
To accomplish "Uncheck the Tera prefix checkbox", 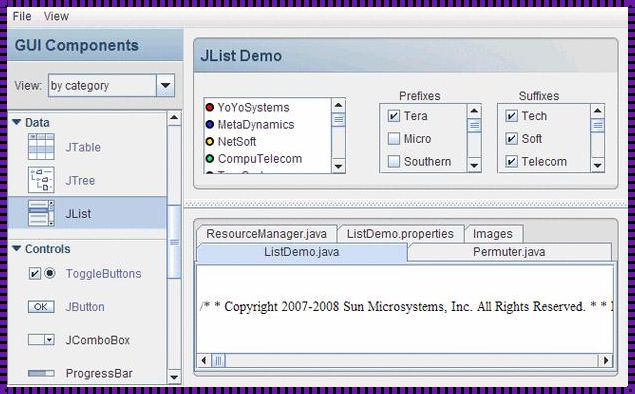I will (x=394, y=116).
